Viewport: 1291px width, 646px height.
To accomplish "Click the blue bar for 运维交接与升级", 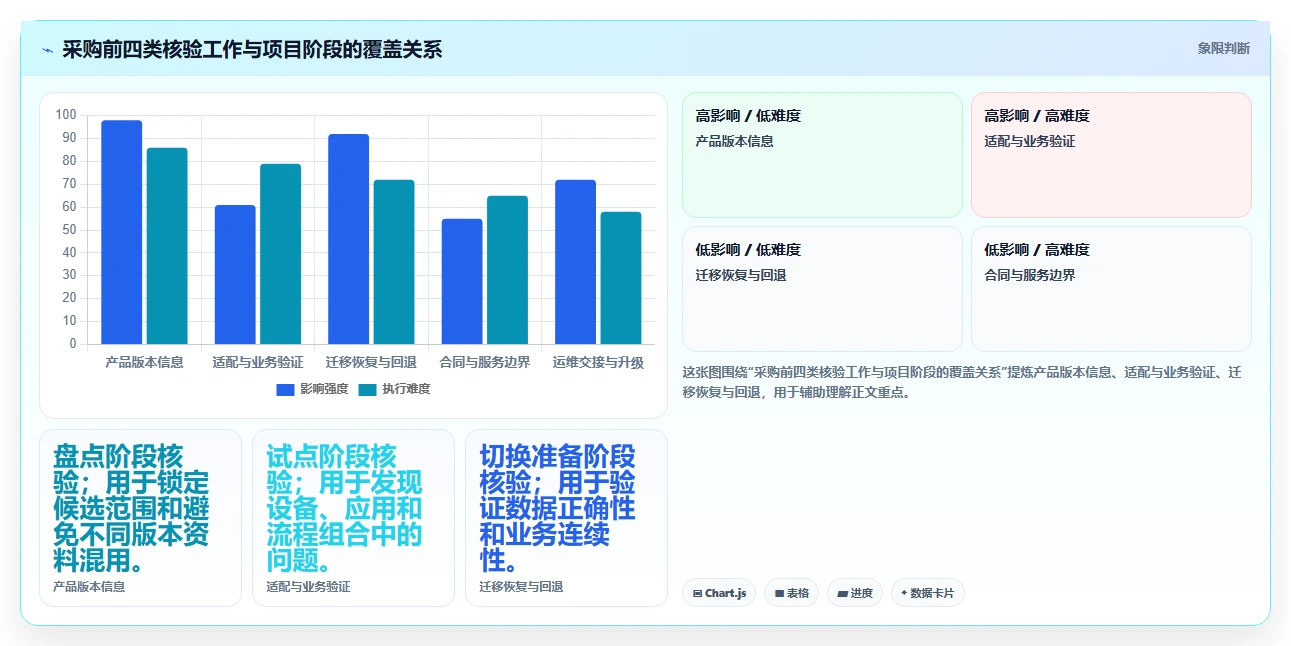I will point(575,262).
